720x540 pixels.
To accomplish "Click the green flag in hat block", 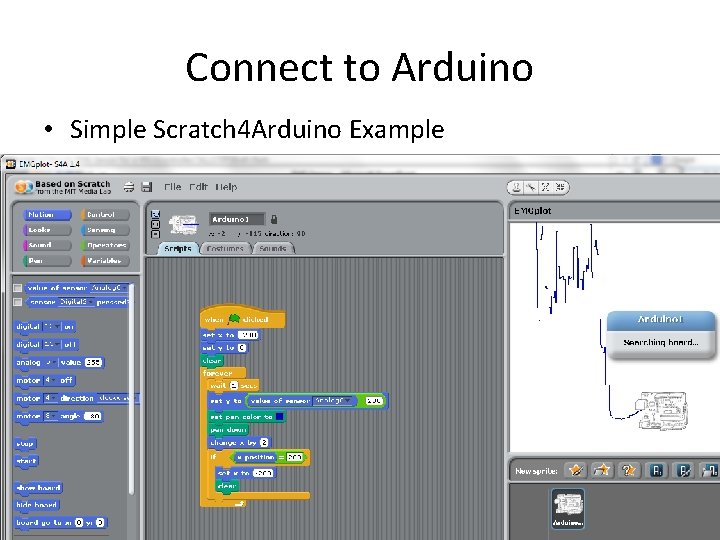I will coord(234,318).
